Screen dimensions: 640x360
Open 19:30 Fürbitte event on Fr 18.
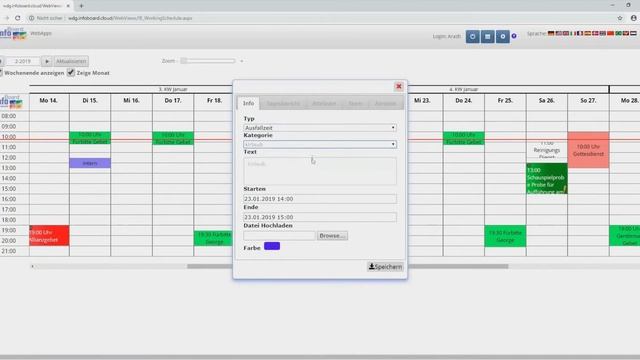[x=213, y=238]
